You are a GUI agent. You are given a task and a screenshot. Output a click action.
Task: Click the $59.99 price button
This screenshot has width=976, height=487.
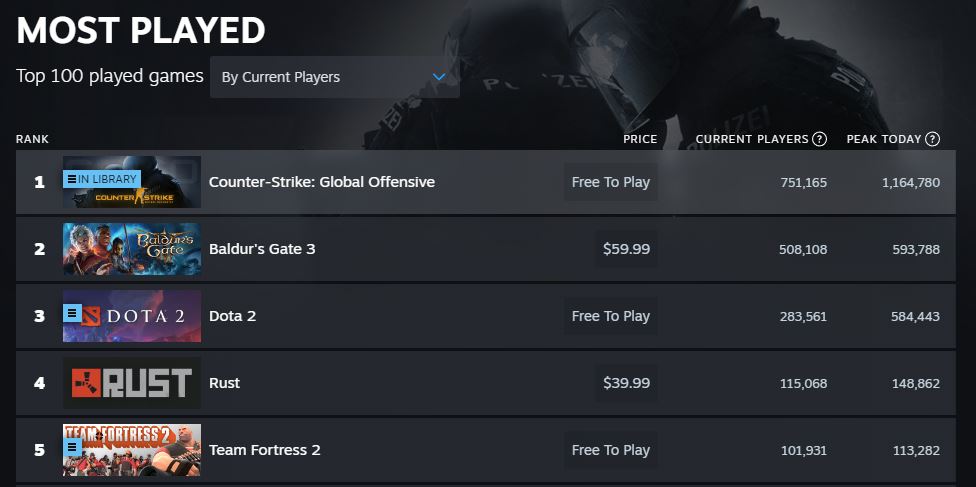627,249
